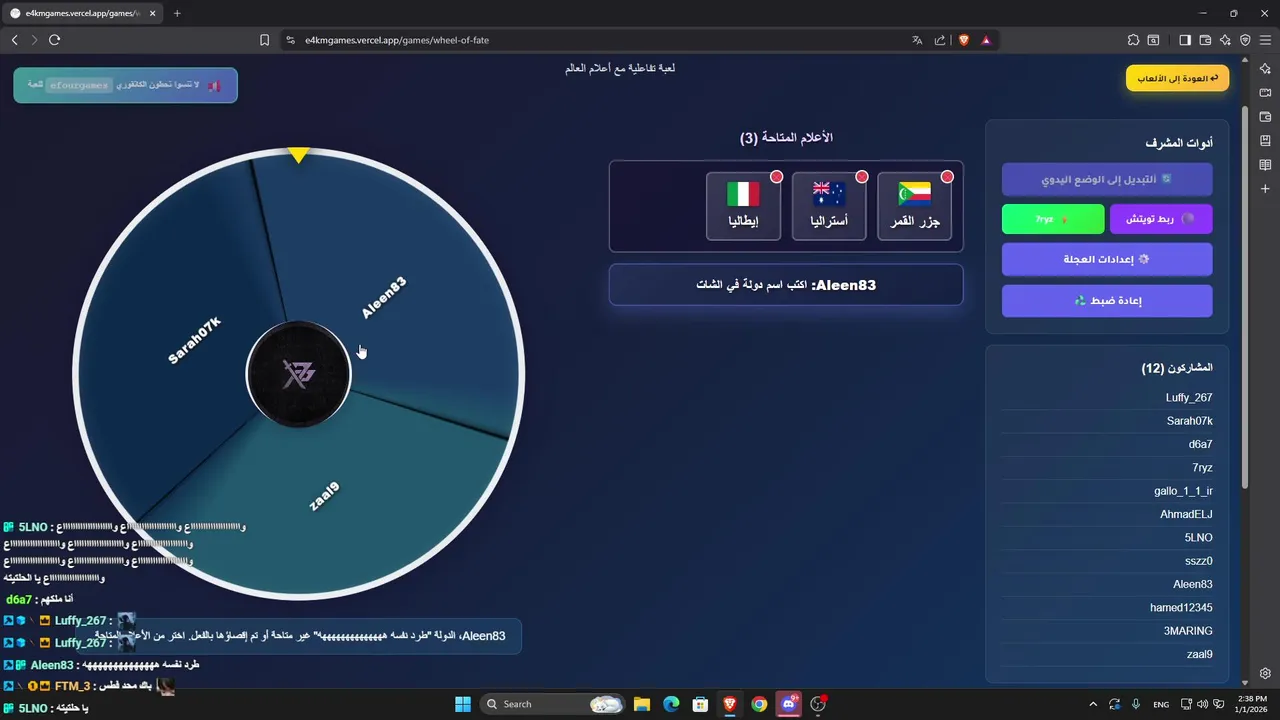Open Leo AI sparkle icon in toolbar
This screenshot has height=720, width=1280.
[1225, 40]
